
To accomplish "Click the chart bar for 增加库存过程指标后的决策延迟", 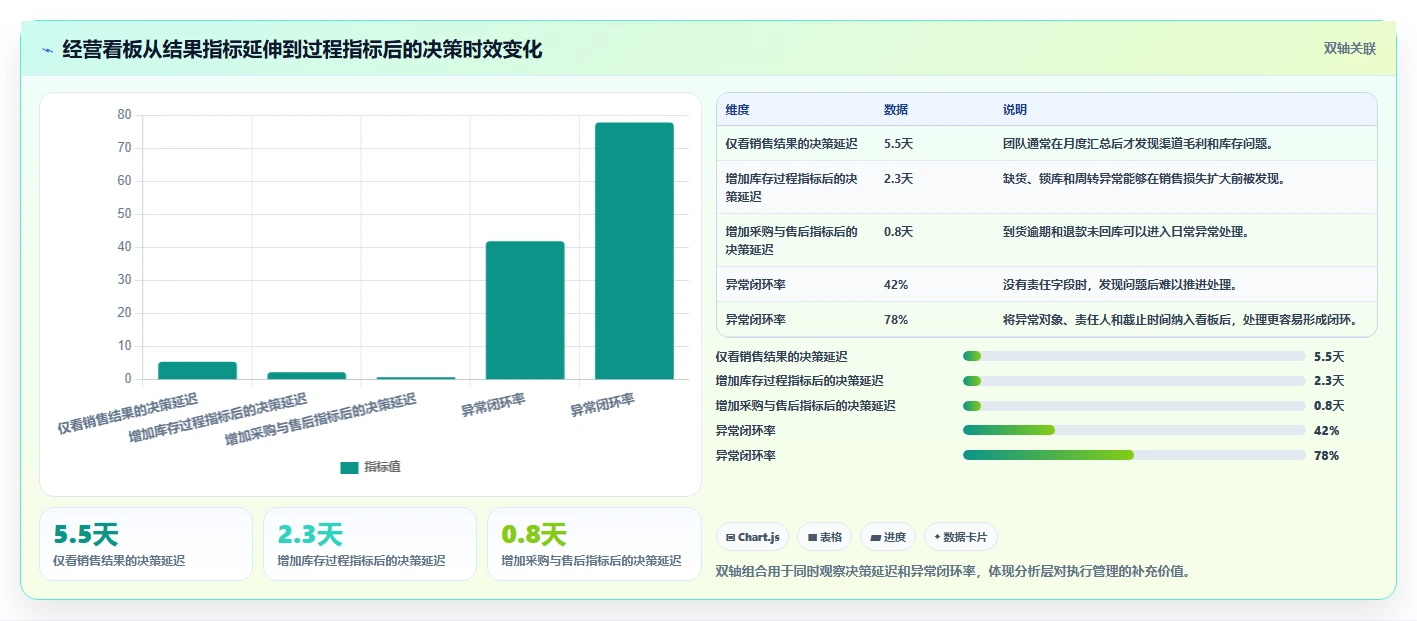I will 306,376.
